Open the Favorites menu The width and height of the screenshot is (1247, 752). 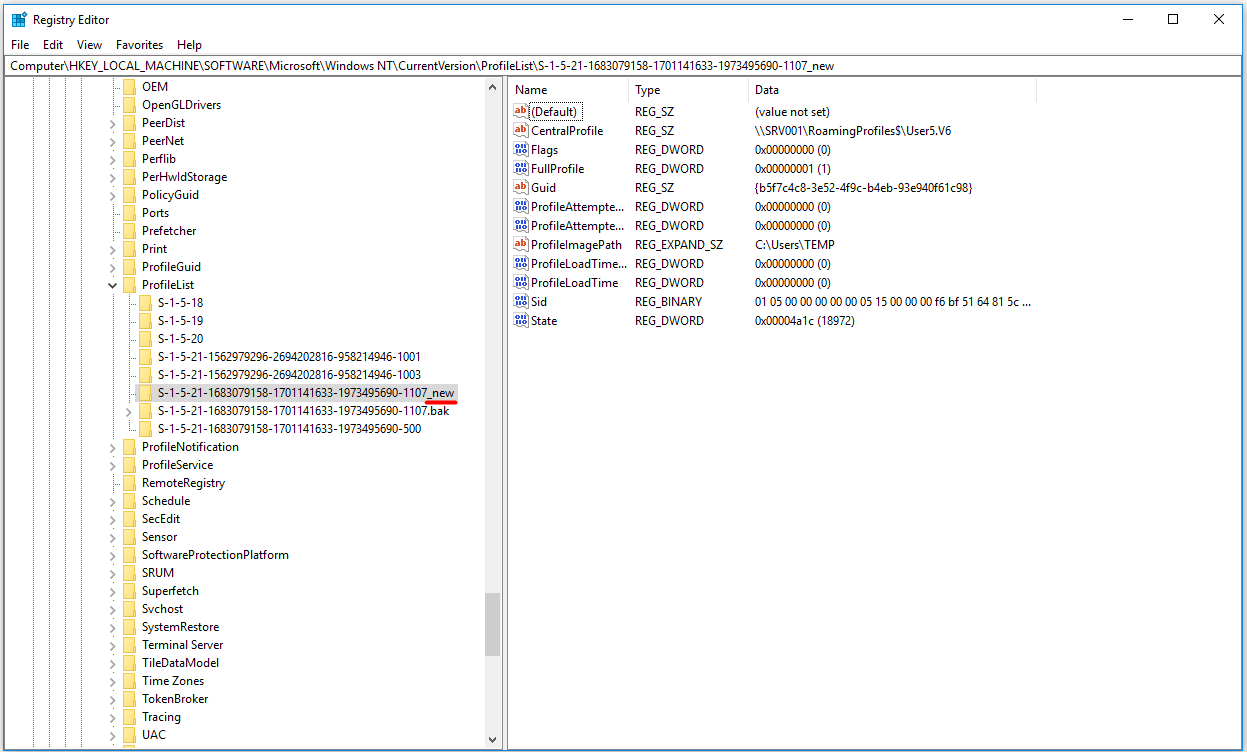point(139,45)
